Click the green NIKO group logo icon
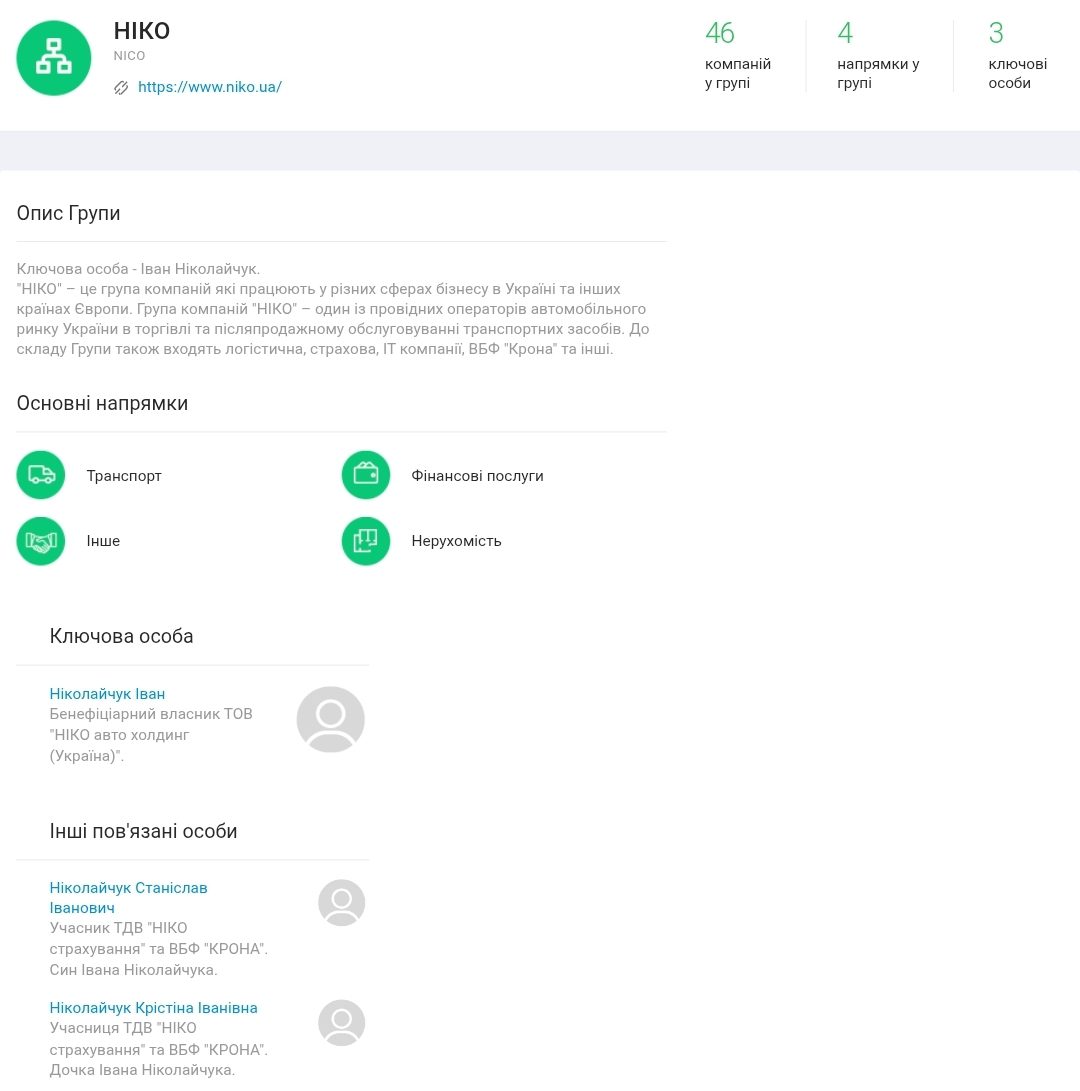The height and width of the screenshot is (1091, 1080). pyautogui.click(x=54, y=58)
